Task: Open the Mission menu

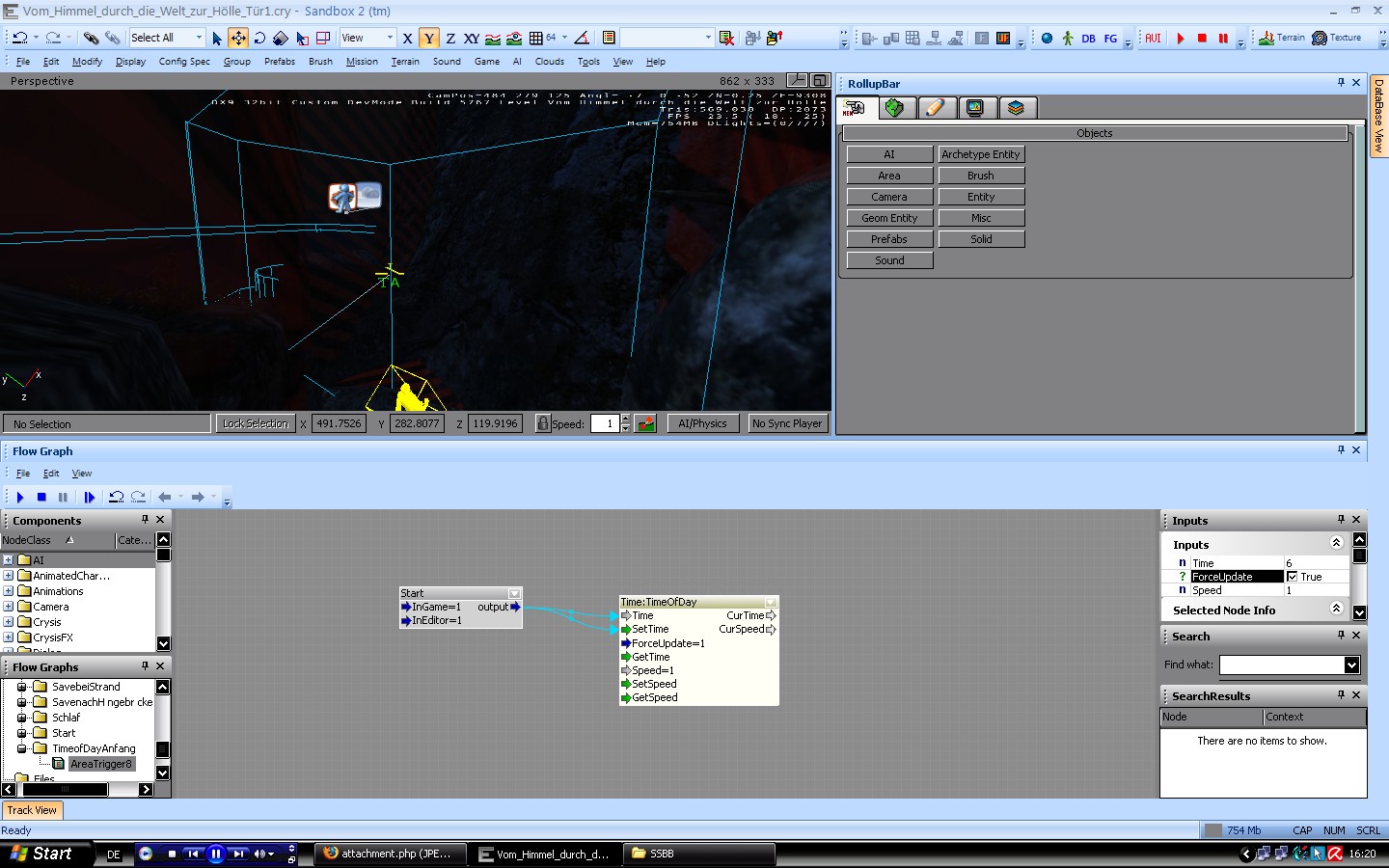Action: [362, 61]
